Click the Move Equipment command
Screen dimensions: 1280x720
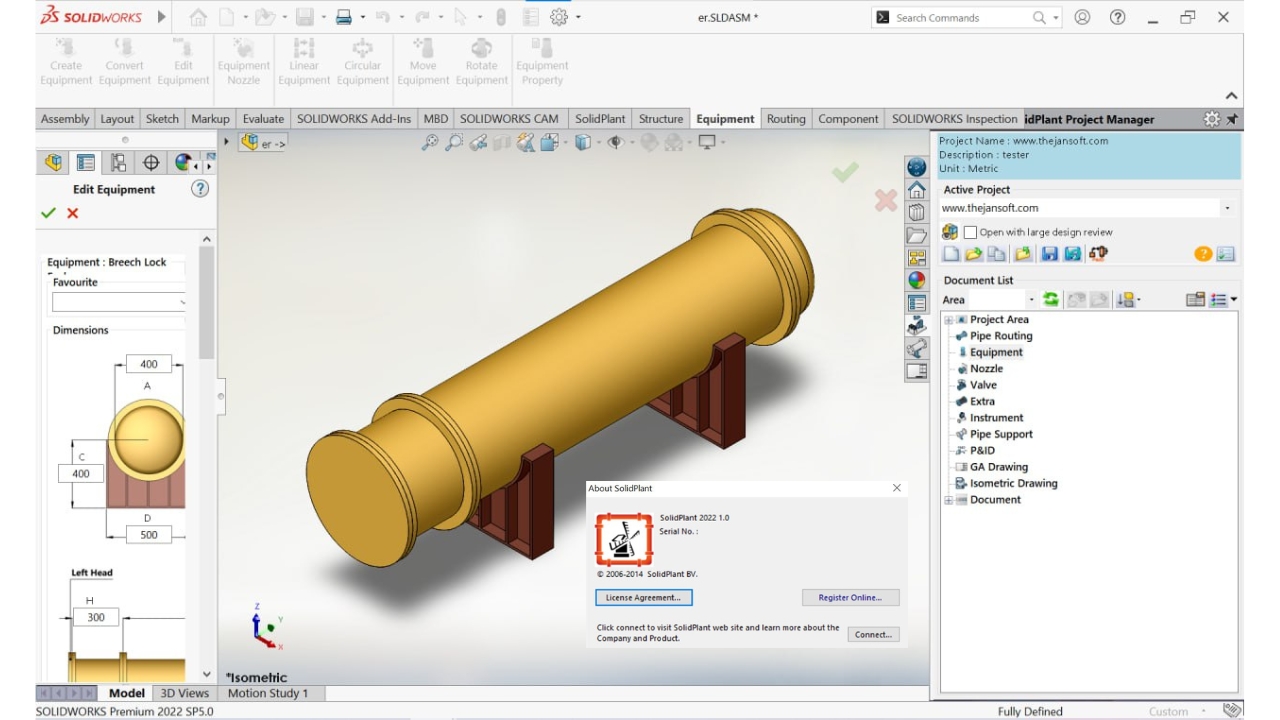[423, 62]
